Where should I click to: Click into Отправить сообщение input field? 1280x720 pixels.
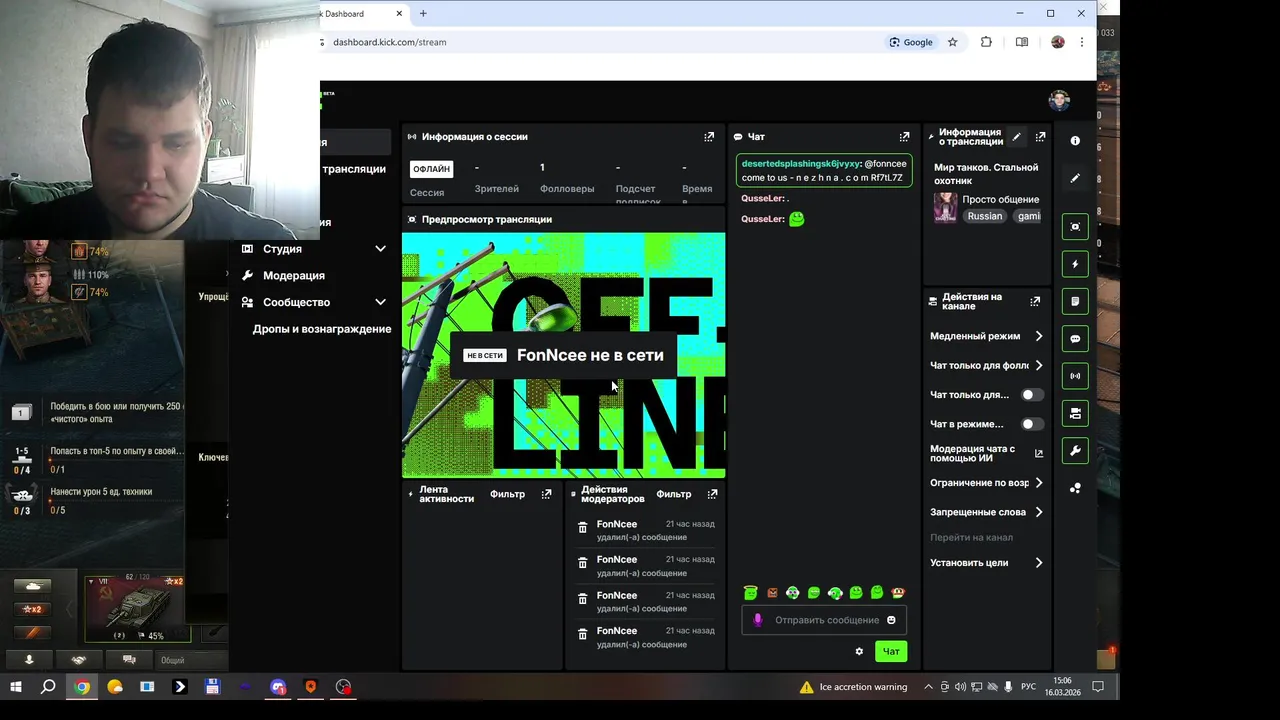coord(824,620)
